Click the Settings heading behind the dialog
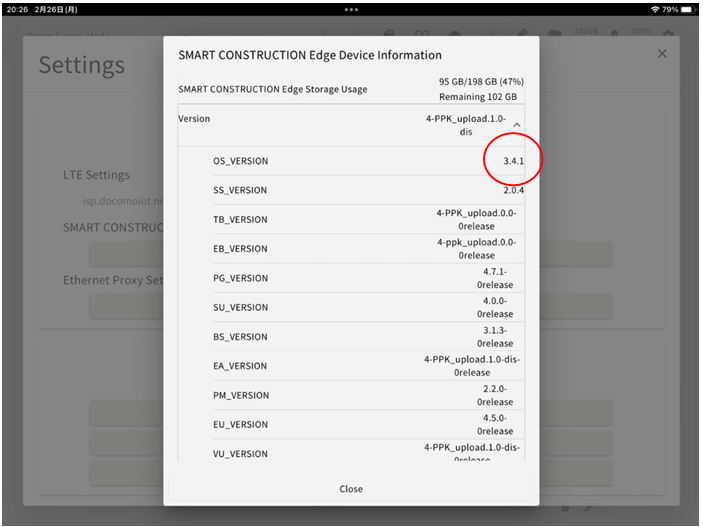The height and width of the screenshot is (527, 703). (82, 65)
